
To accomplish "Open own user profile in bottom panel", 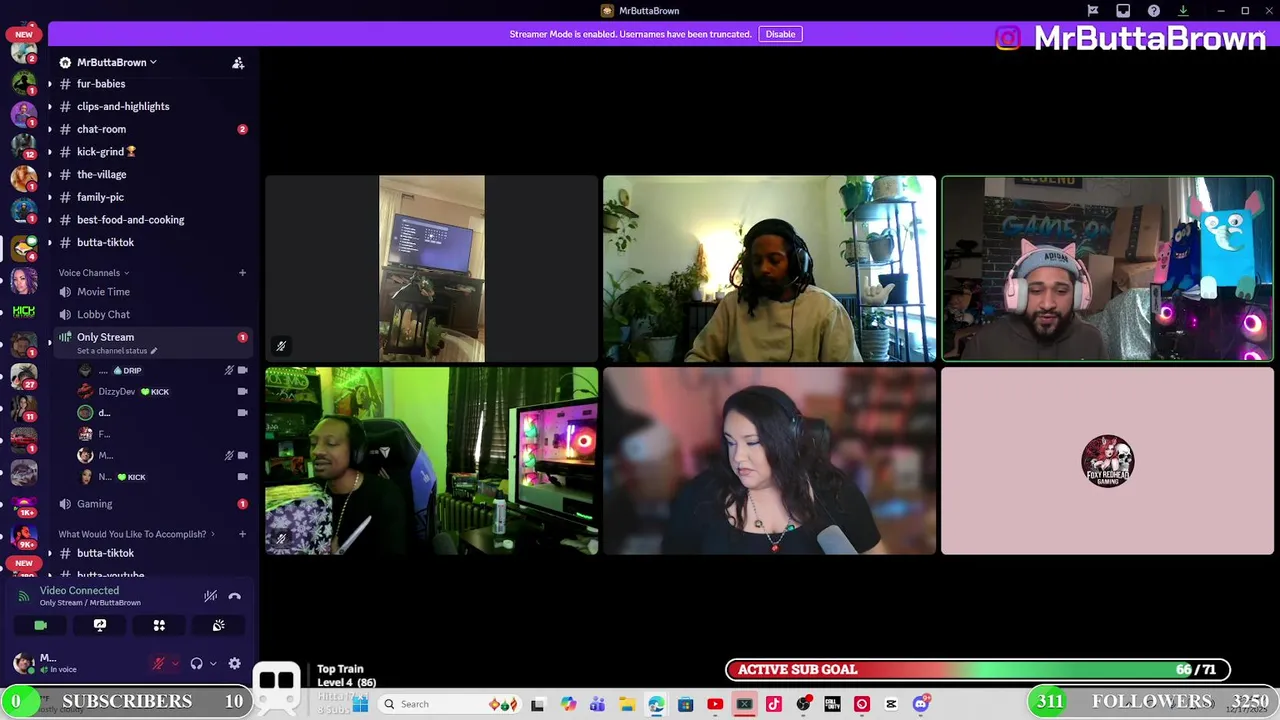I will (x=60, y=663).
